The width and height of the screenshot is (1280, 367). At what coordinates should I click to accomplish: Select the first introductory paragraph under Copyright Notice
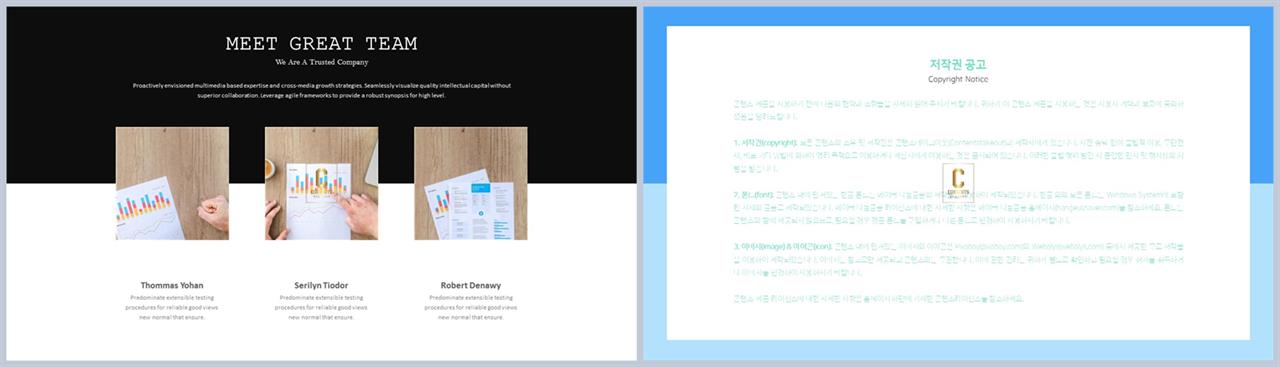pos(958,110)
